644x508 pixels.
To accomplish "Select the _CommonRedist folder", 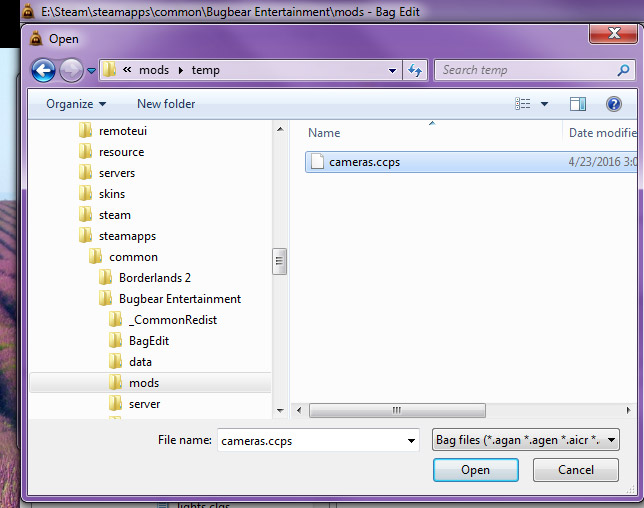I will [172, 320].
